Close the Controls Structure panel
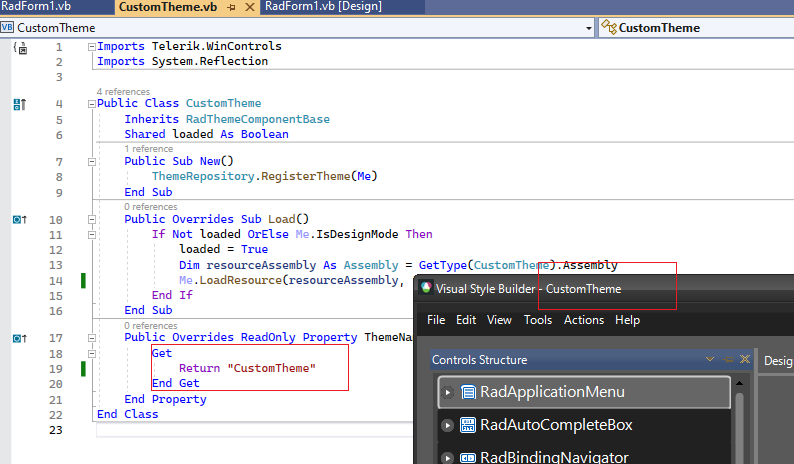 [745, 359]
